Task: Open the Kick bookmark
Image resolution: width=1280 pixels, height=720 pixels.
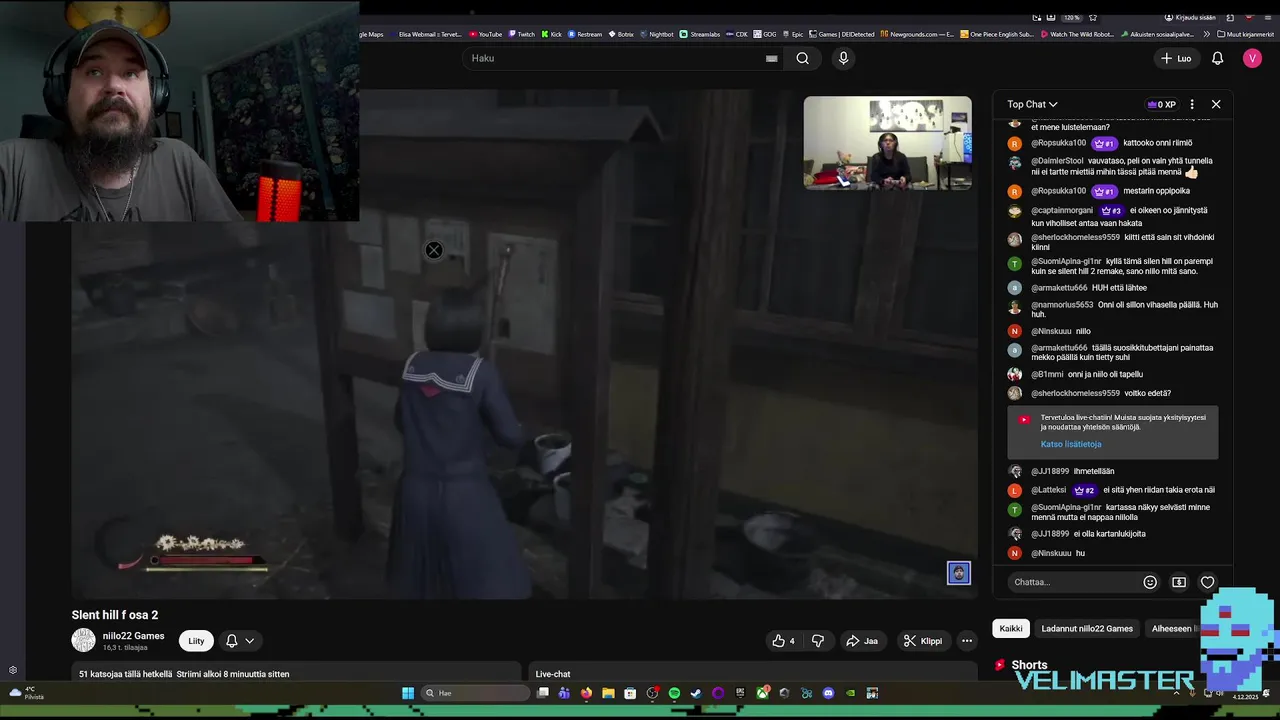Action: (x=552, y=34)
